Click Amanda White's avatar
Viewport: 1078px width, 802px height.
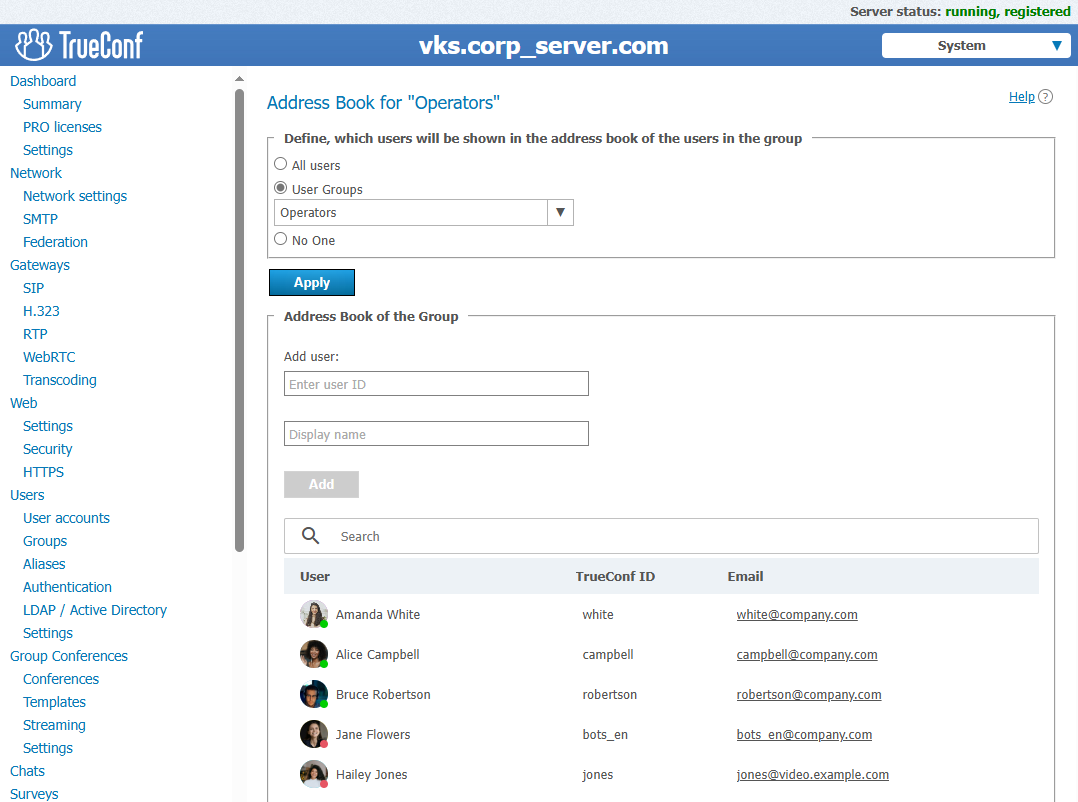tap(314, 614)
